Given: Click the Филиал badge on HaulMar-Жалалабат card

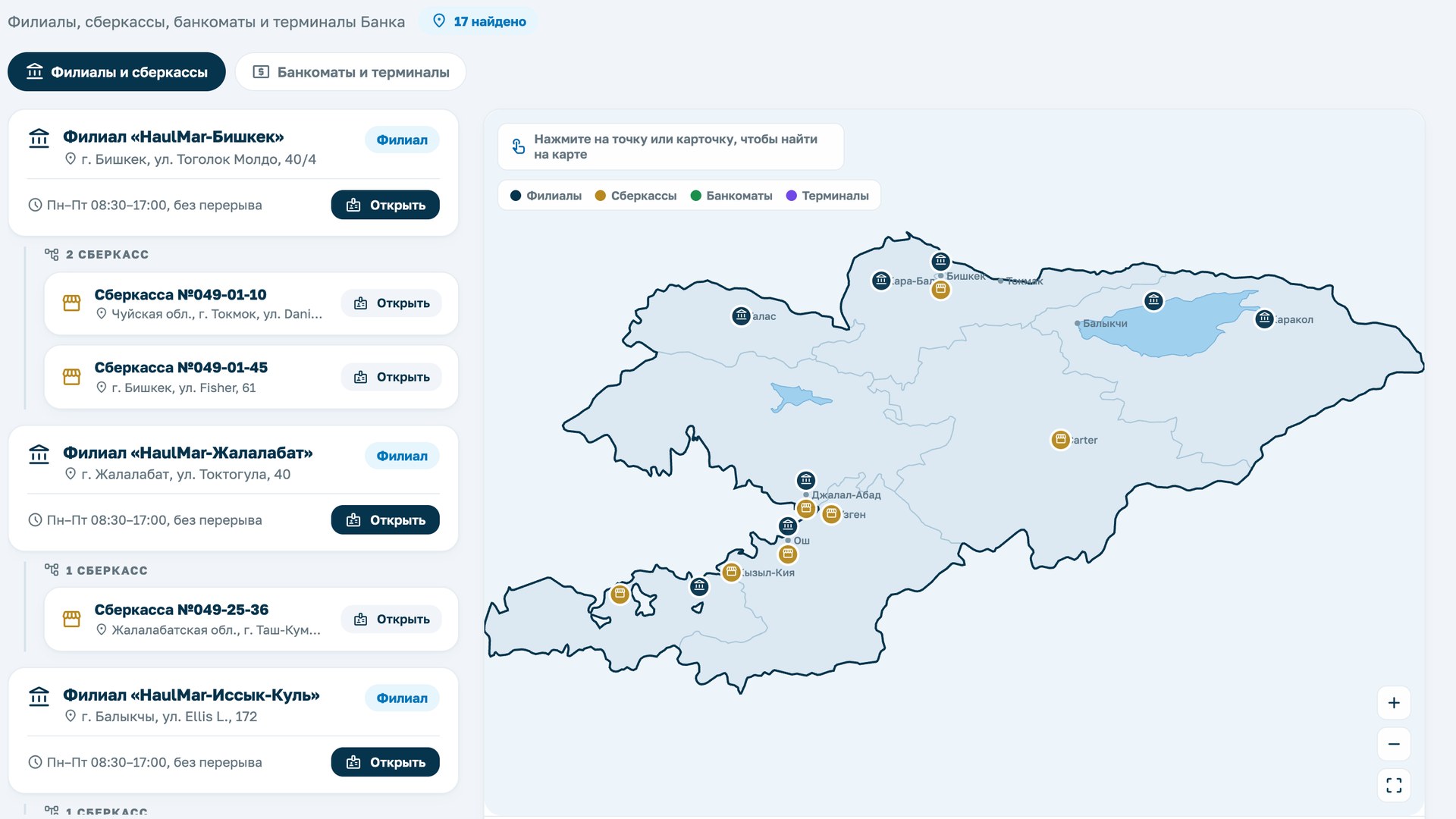Looking at the screenshot, I should click(402, 456).
